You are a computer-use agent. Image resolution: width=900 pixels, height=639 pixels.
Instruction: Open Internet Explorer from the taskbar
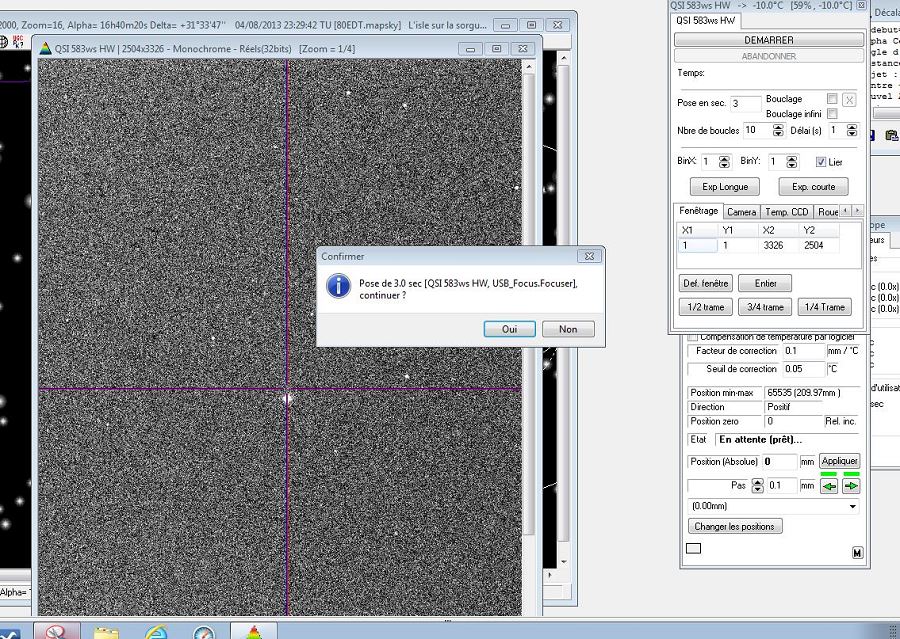[156, 632]
